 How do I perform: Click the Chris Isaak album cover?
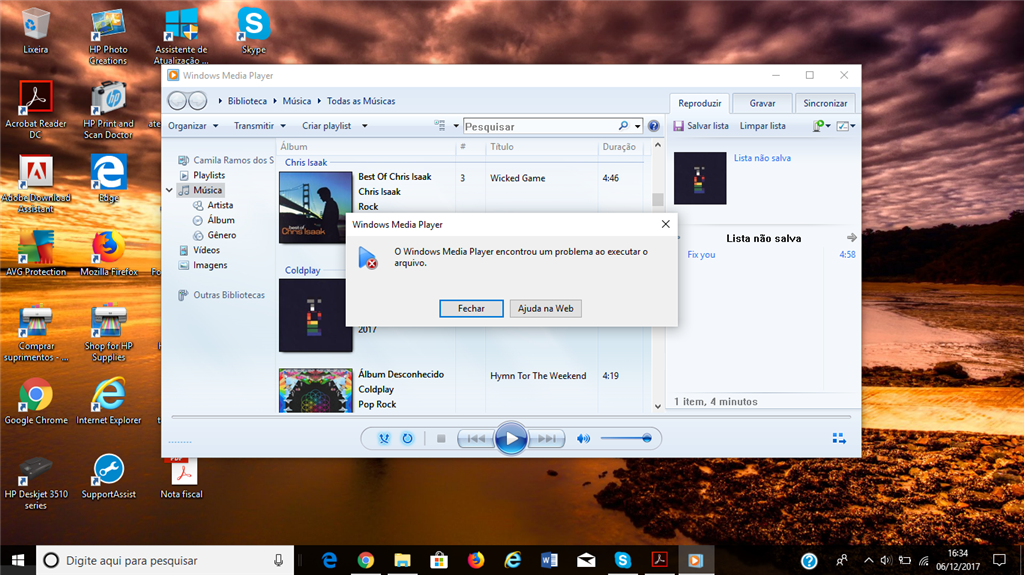click(x=315, y=207)
